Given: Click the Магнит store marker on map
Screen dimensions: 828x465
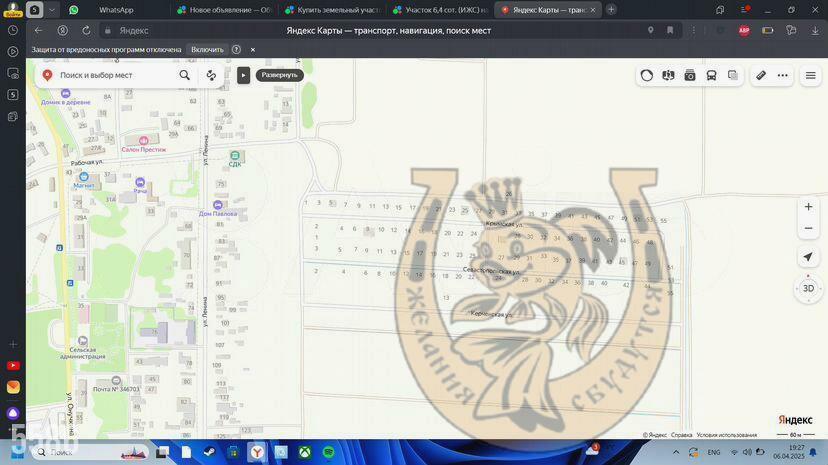Looking at the screenshot, I should click(x=83, y=177).
